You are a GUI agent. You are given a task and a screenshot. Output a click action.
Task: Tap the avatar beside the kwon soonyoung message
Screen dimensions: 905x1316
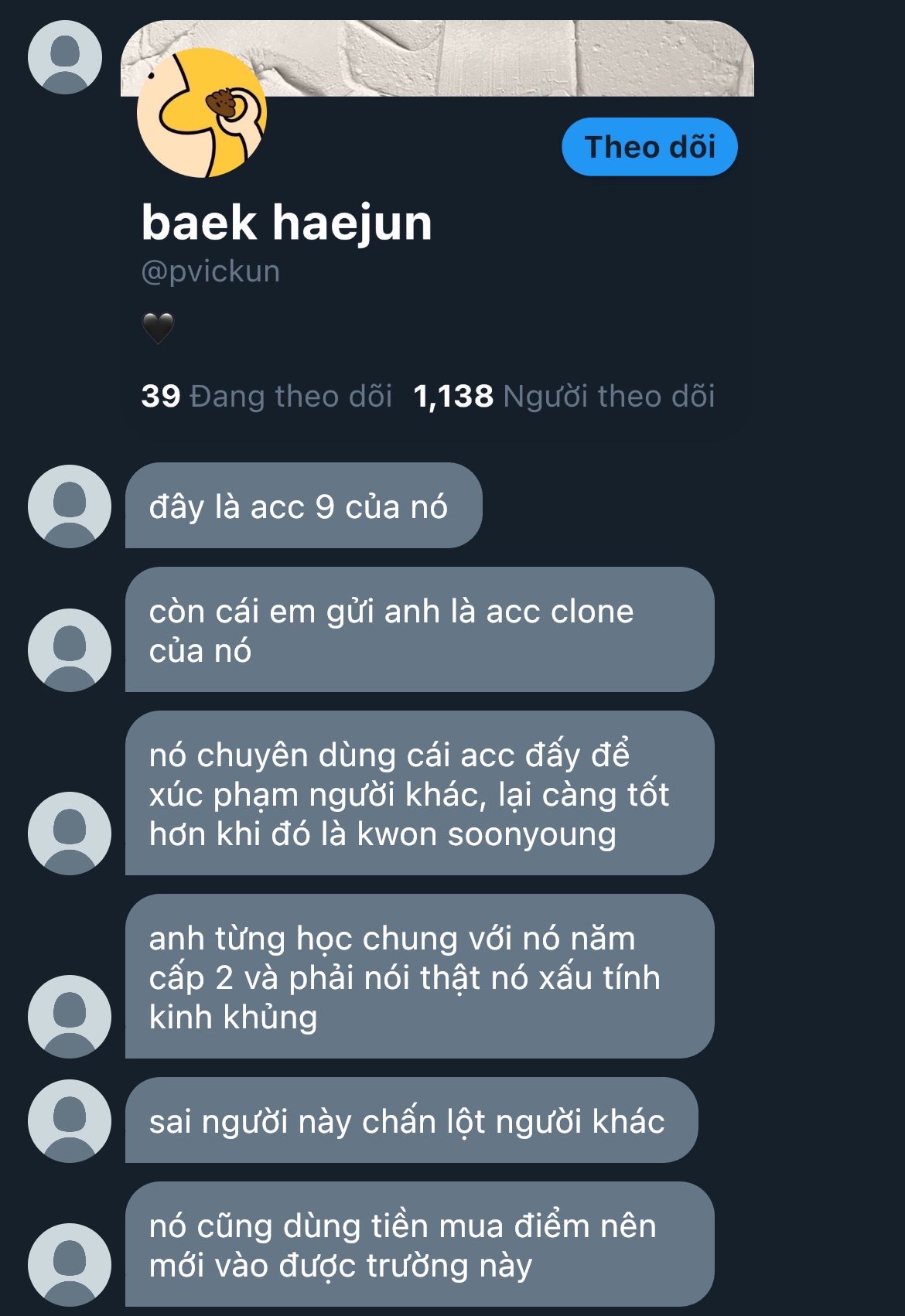tap(70, 834)
